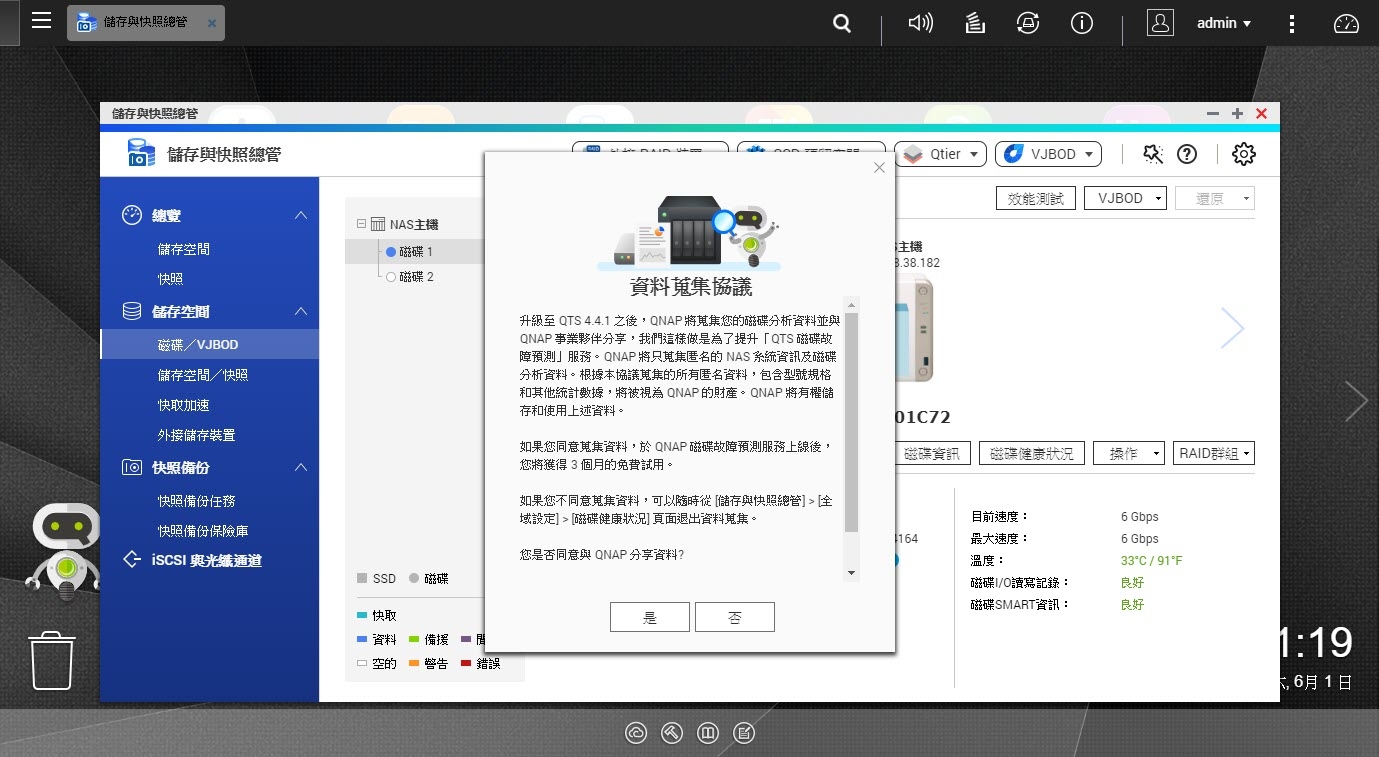Collapse the 總覽 sidebar section

[301, 216]
